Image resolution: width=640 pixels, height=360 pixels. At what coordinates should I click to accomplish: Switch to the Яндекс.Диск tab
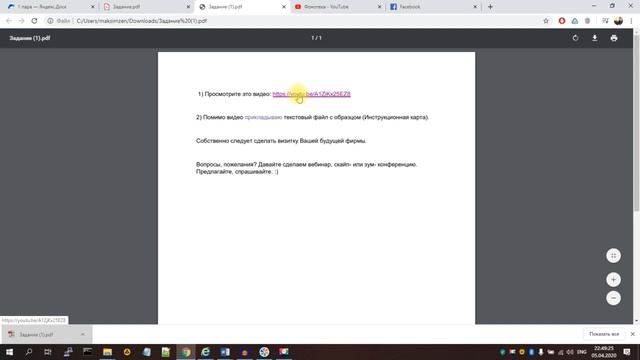coord(42,7)
